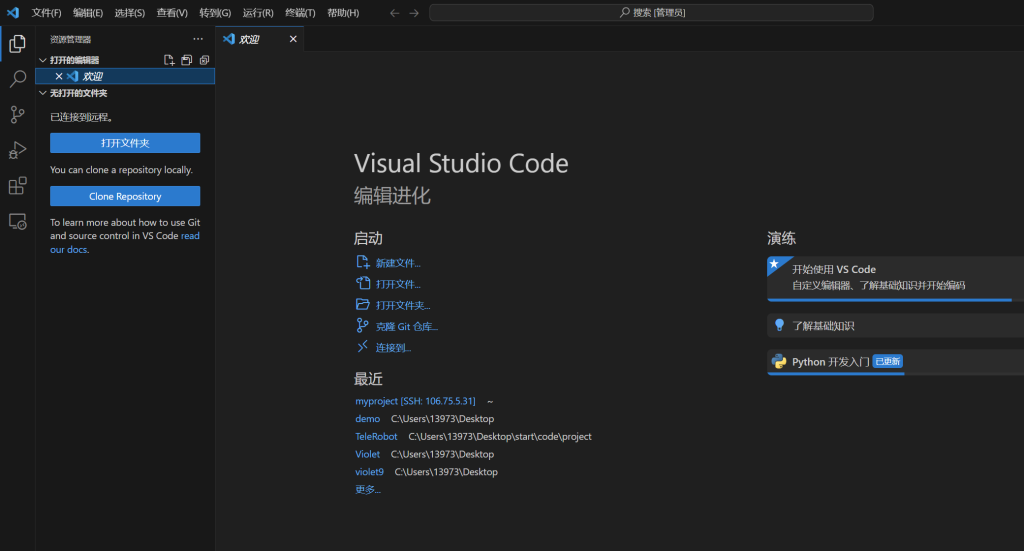
Task: Click the save all icon in 打开的编辑器 header
Action: [187, 60]
